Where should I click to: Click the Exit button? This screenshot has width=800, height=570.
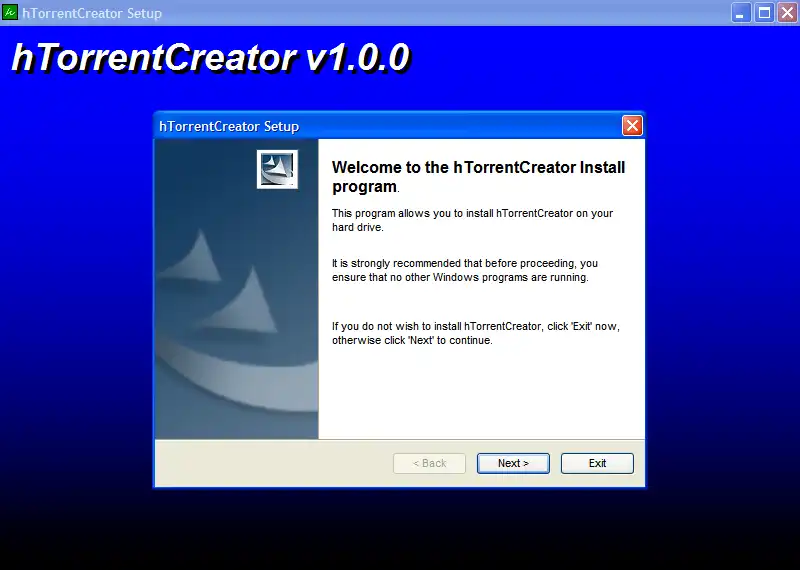tap(597, 463)
